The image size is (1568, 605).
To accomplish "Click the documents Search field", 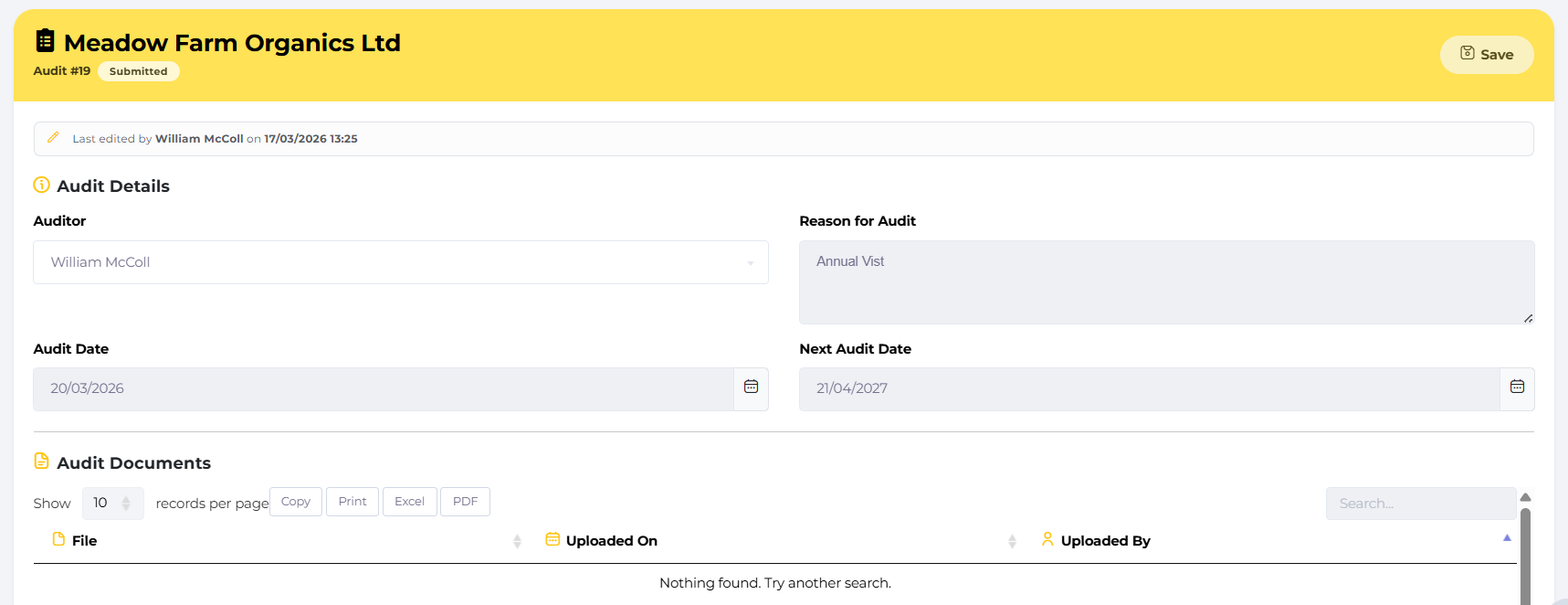I will coord(1421,504).
